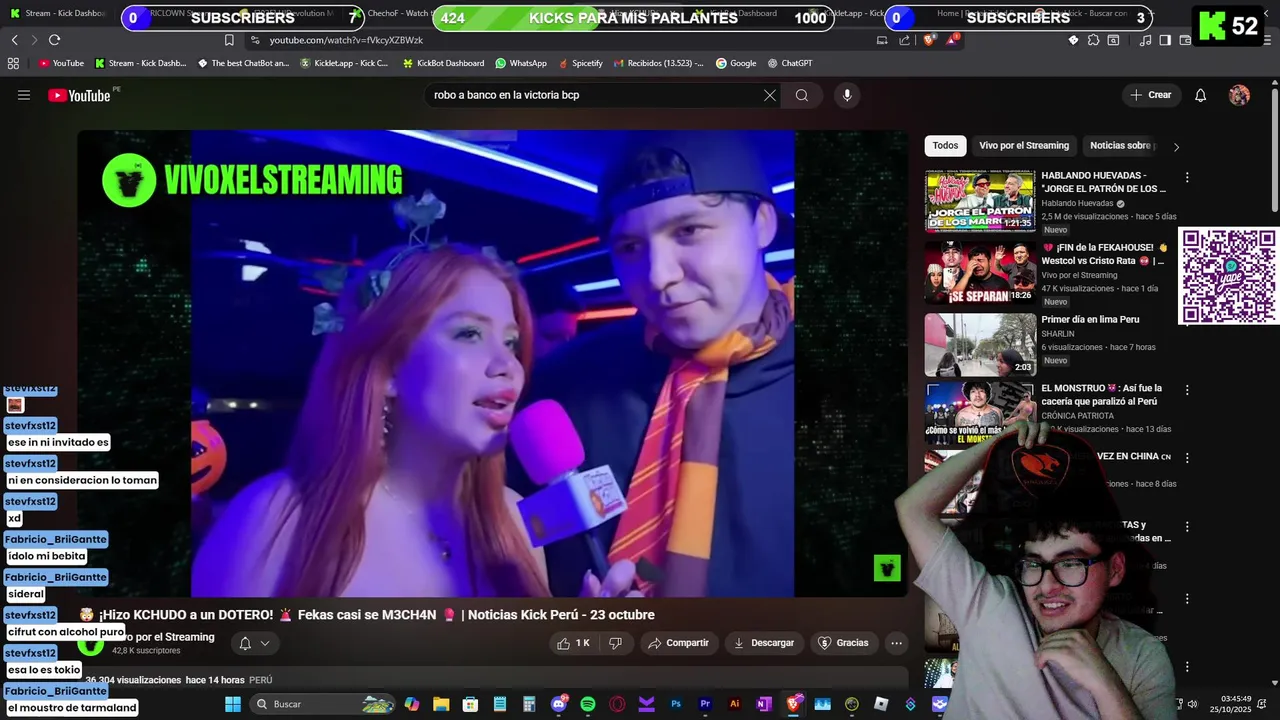Image resolution: width=1280 pixels, height=720 pixels.
Task: Open the ChatGPT bookmark
Action: pos(790,63)
